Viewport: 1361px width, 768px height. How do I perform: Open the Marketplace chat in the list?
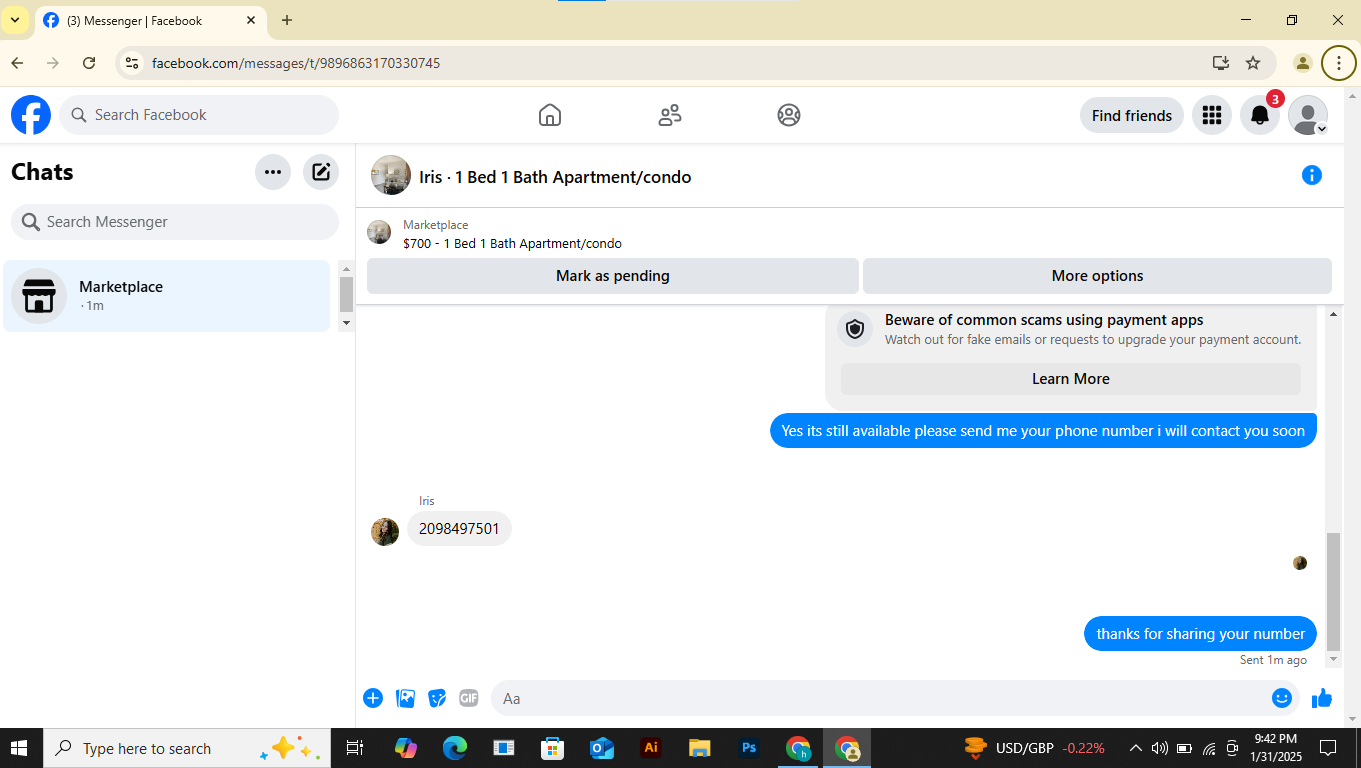point(167,296)
